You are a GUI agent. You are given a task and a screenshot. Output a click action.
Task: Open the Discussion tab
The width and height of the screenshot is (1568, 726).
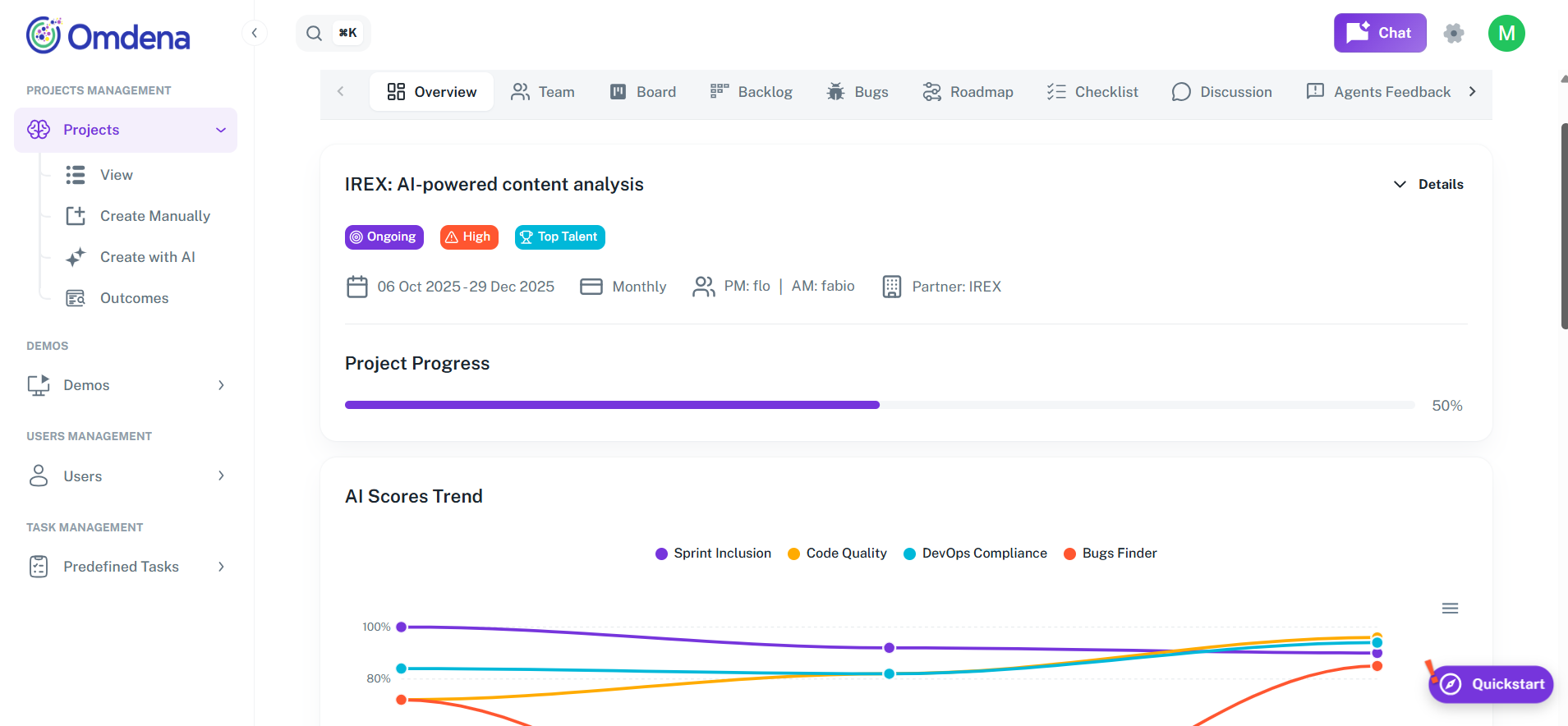pos(1221,92)
